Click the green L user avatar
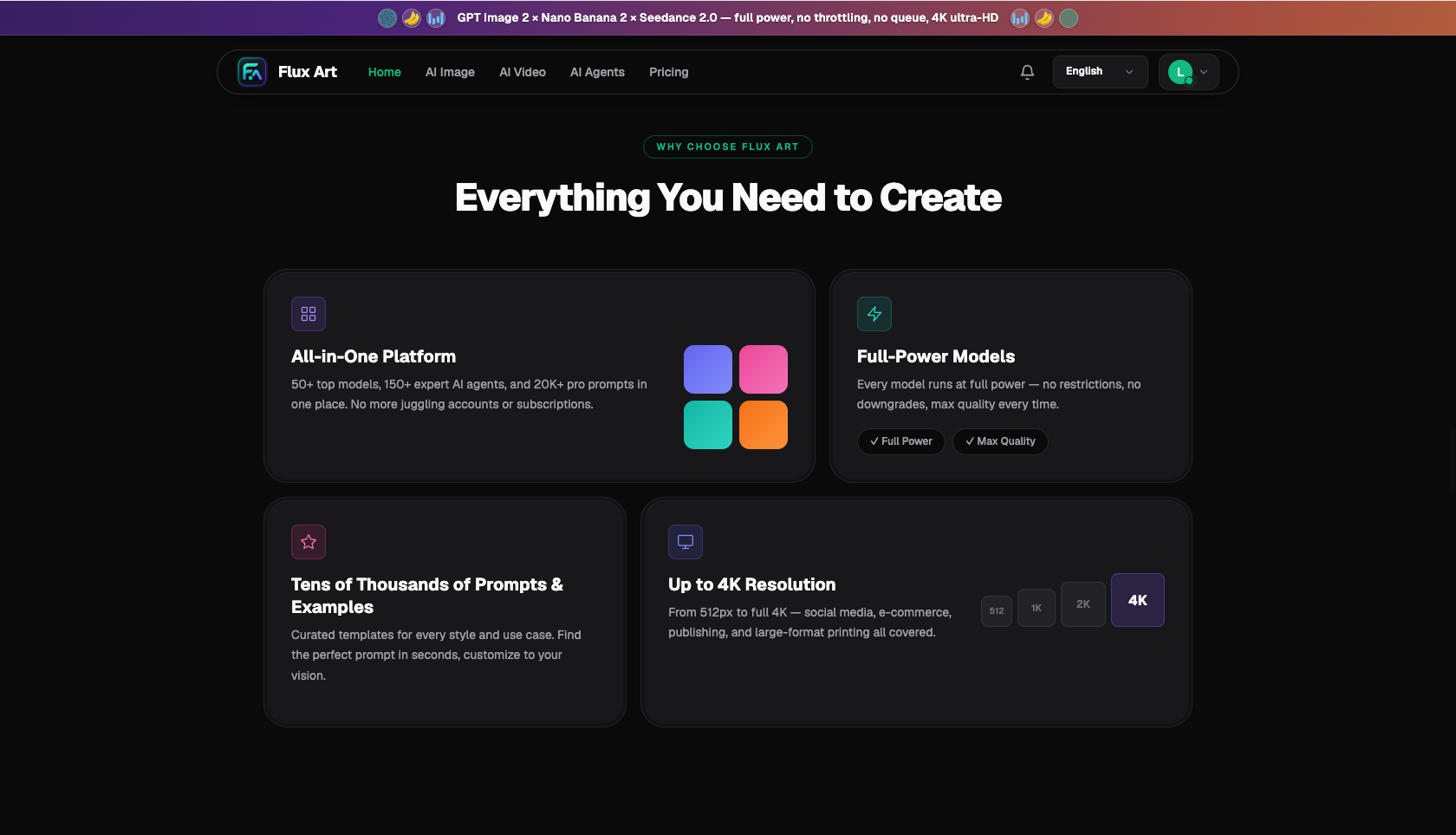Viewport: 1456px width, 835px height. (x=1180, y=72)
